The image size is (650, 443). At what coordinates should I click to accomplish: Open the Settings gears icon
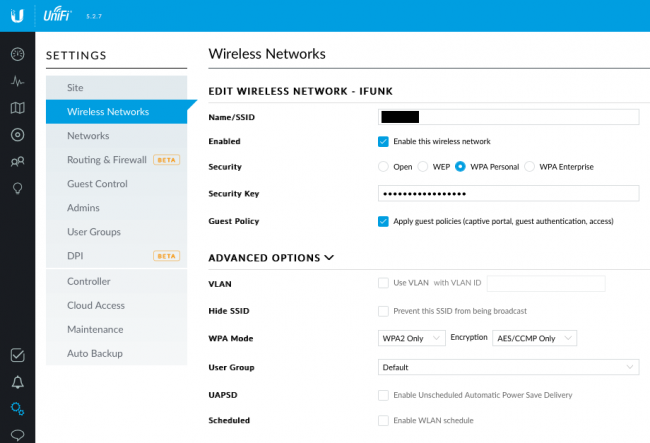[x=17, y=409]
